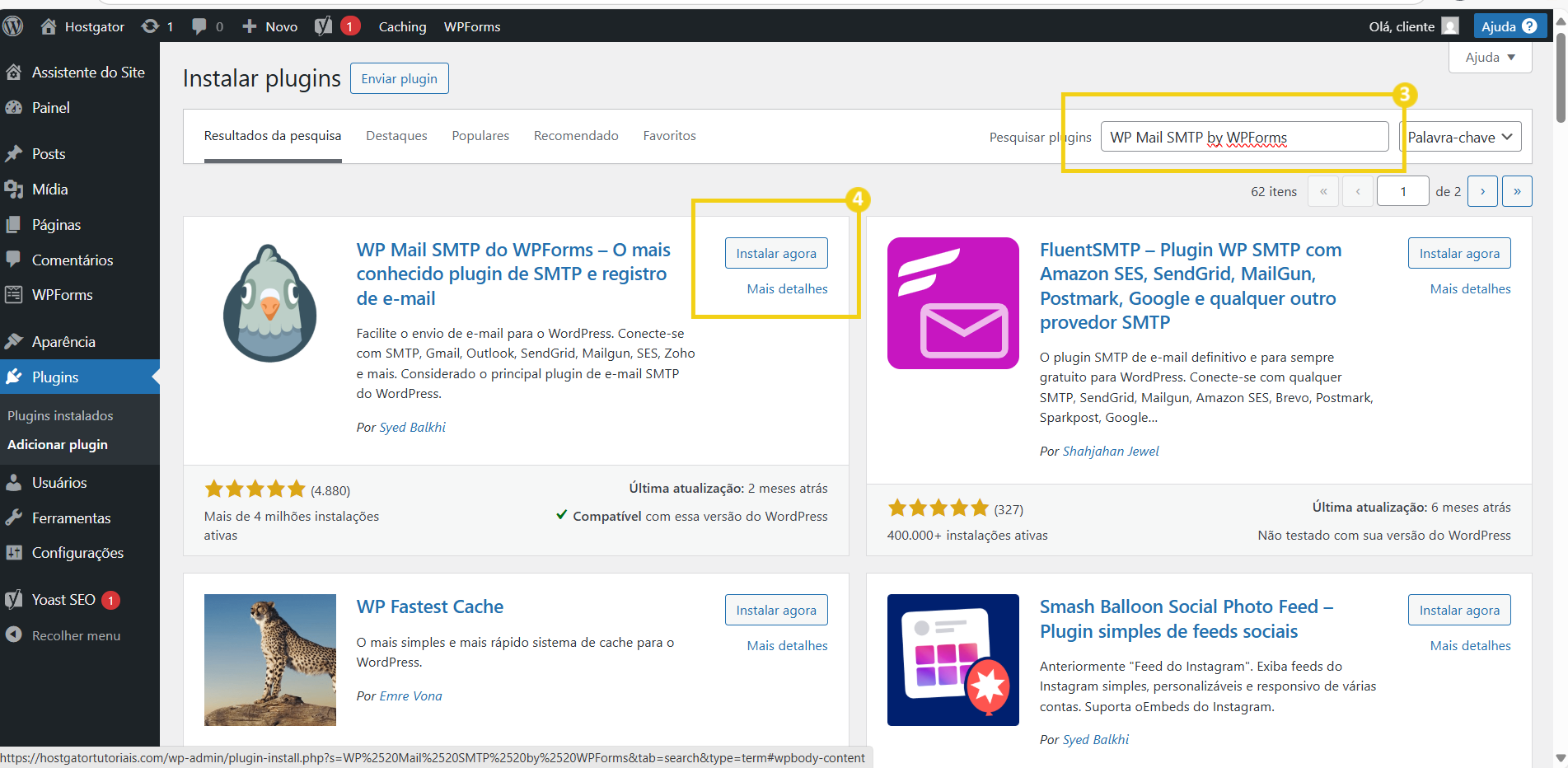1568x768 pixels.
Task: Open Plugins instalados submenu
Action: (x=60, y=416)
